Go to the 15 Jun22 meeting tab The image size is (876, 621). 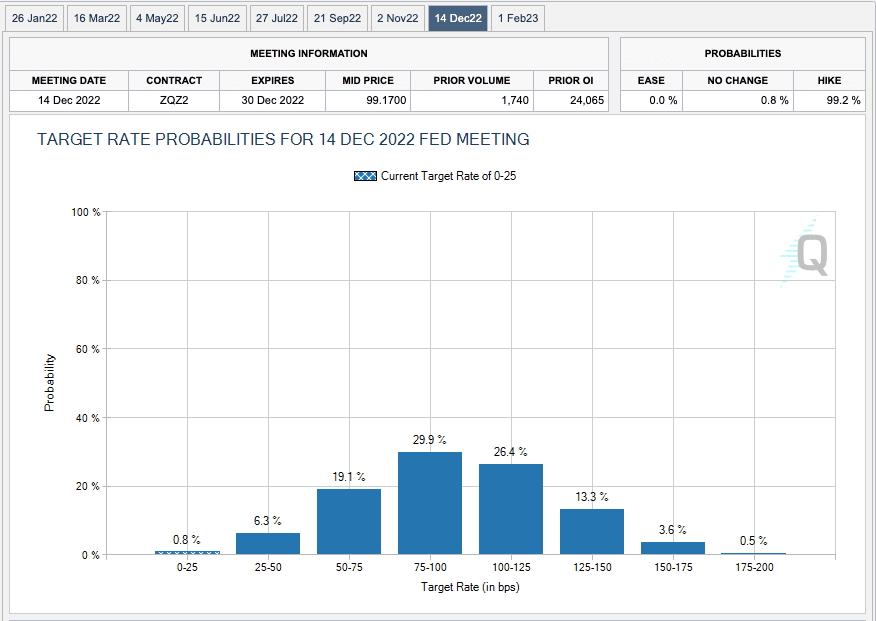[217, 18]
